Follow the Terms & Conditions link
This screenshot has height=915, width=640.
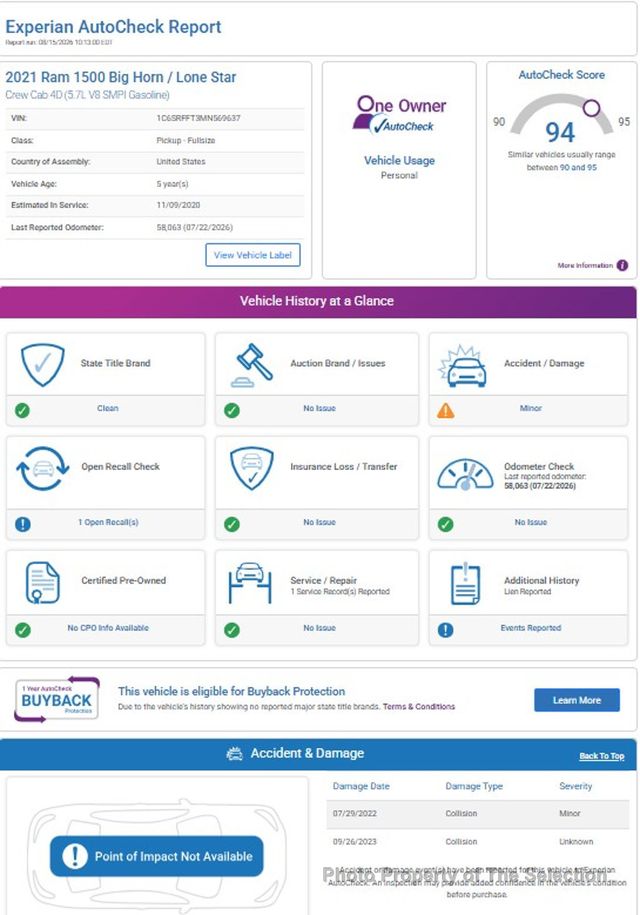click(419, 707)
